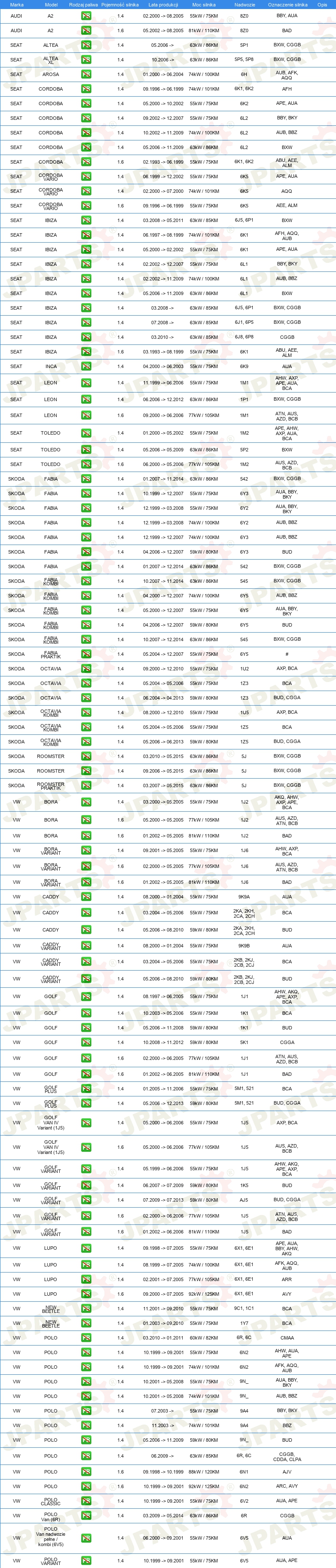Click the fuel icon in the VW CADDY VARIANT 9K9B row

pyautogui.click(x=86, y=946)
